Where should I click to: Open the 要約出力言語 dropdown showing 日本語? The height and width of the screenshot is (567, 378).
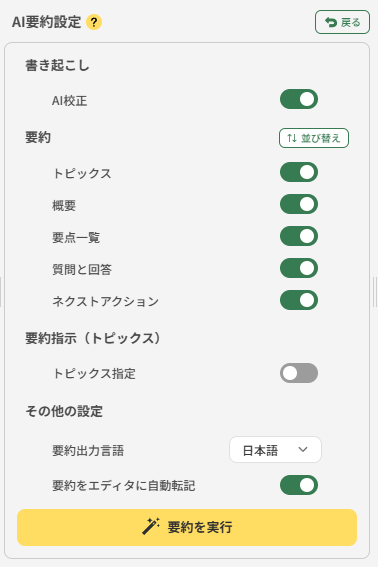coord(275,450)
